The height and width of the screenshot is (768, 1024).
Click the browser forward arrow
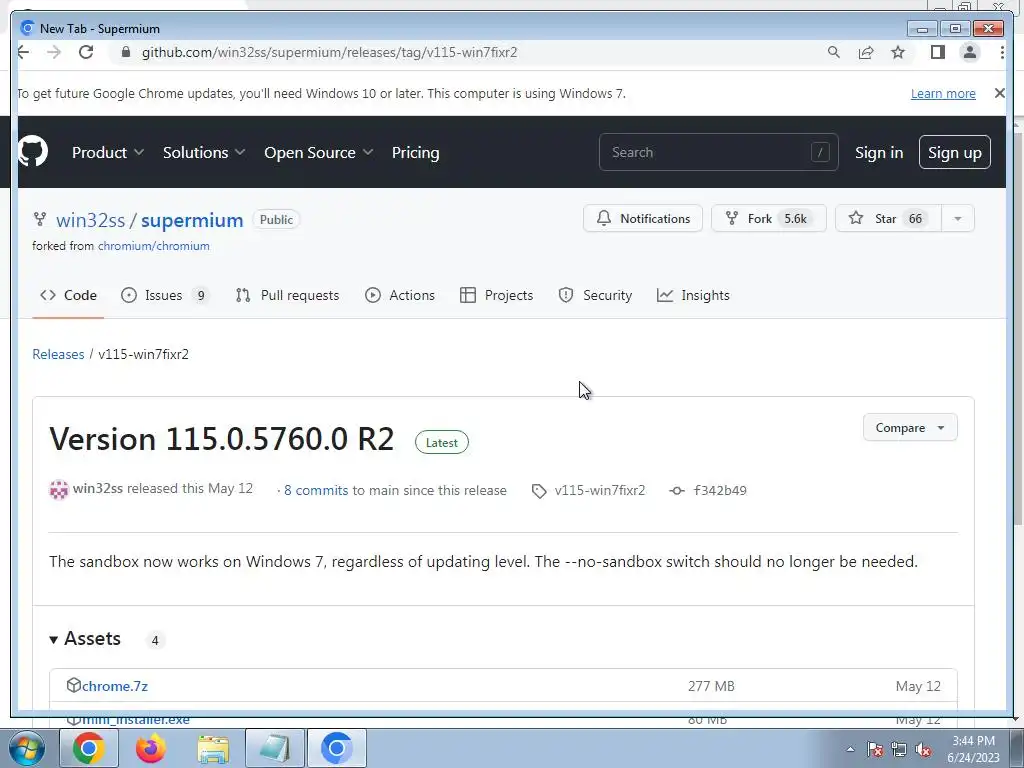pos(54,52)
